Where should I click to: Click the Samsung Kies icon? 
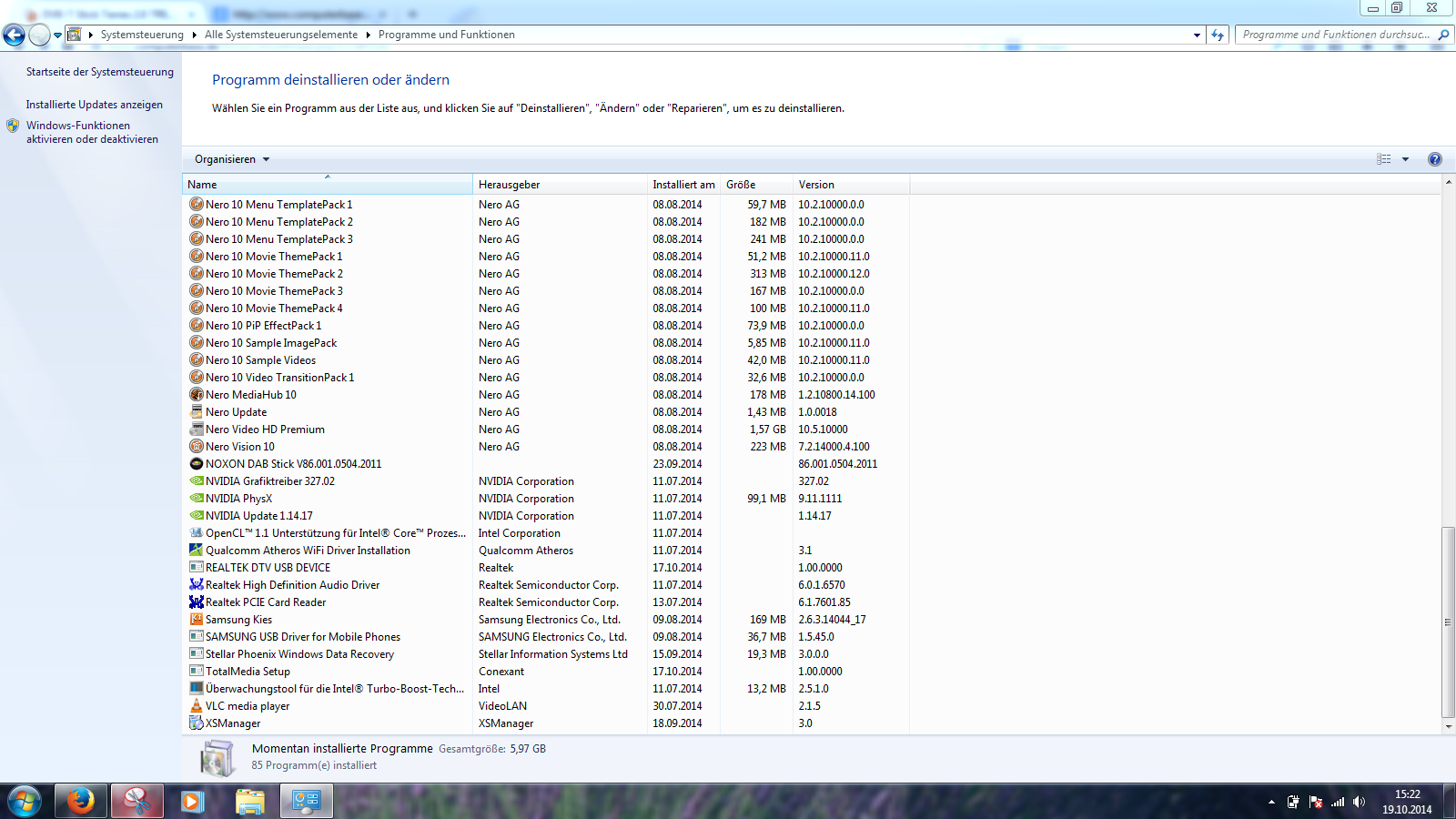point(196,619)
